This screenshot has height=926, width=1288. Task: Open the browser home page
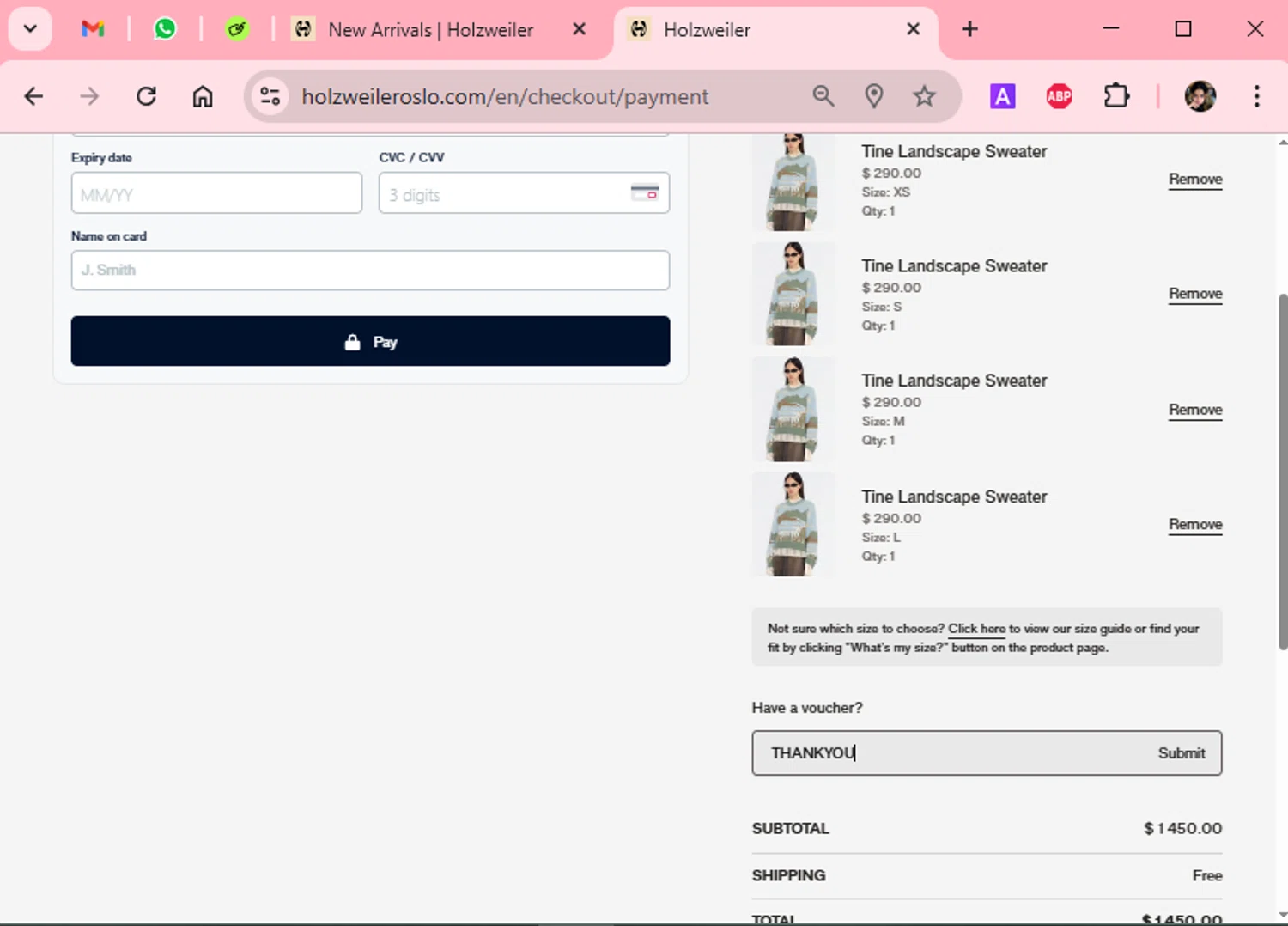203,96
